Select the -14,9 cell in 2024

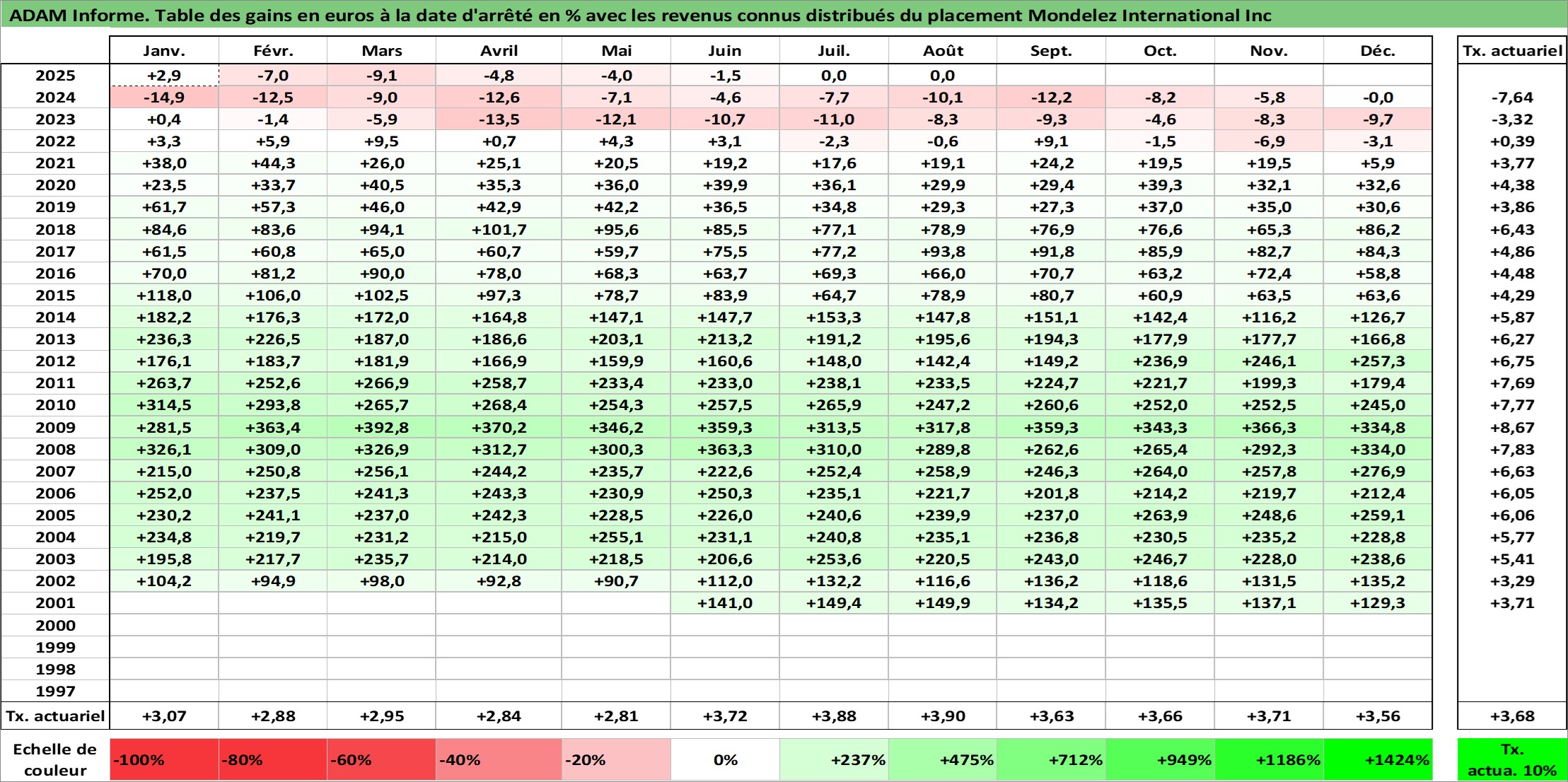[164, 98]
